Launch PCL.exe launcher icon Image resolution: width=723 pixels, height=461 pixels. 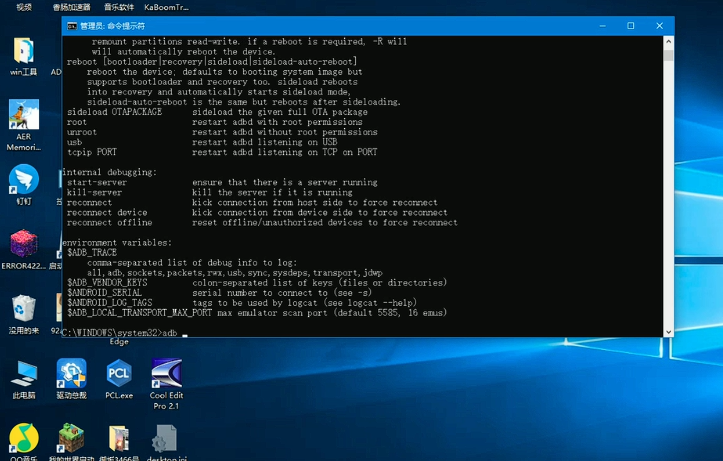pyautogui.click(x=119, y=373)
